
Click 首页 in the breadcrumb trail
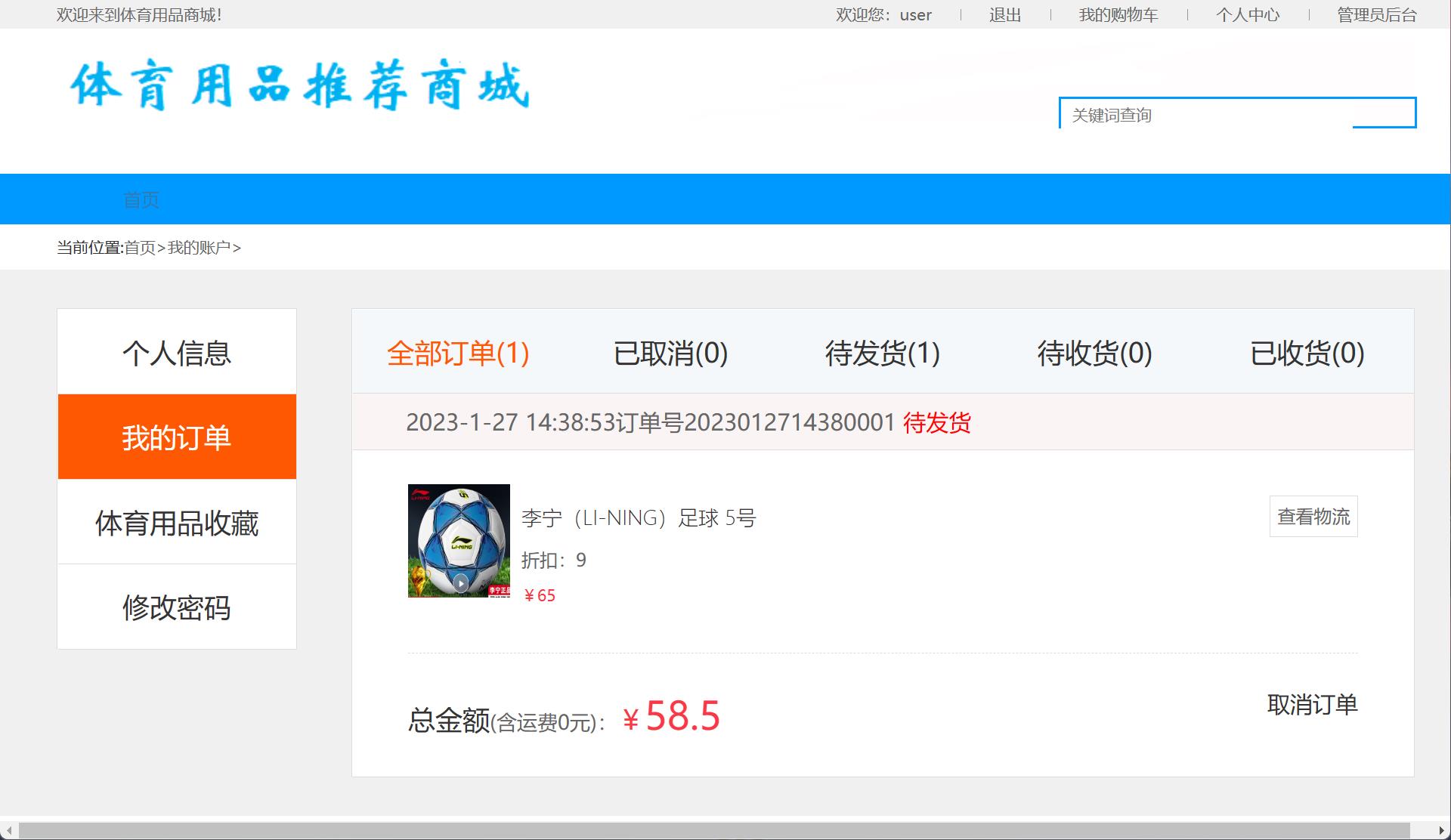(x=141, y=247)
